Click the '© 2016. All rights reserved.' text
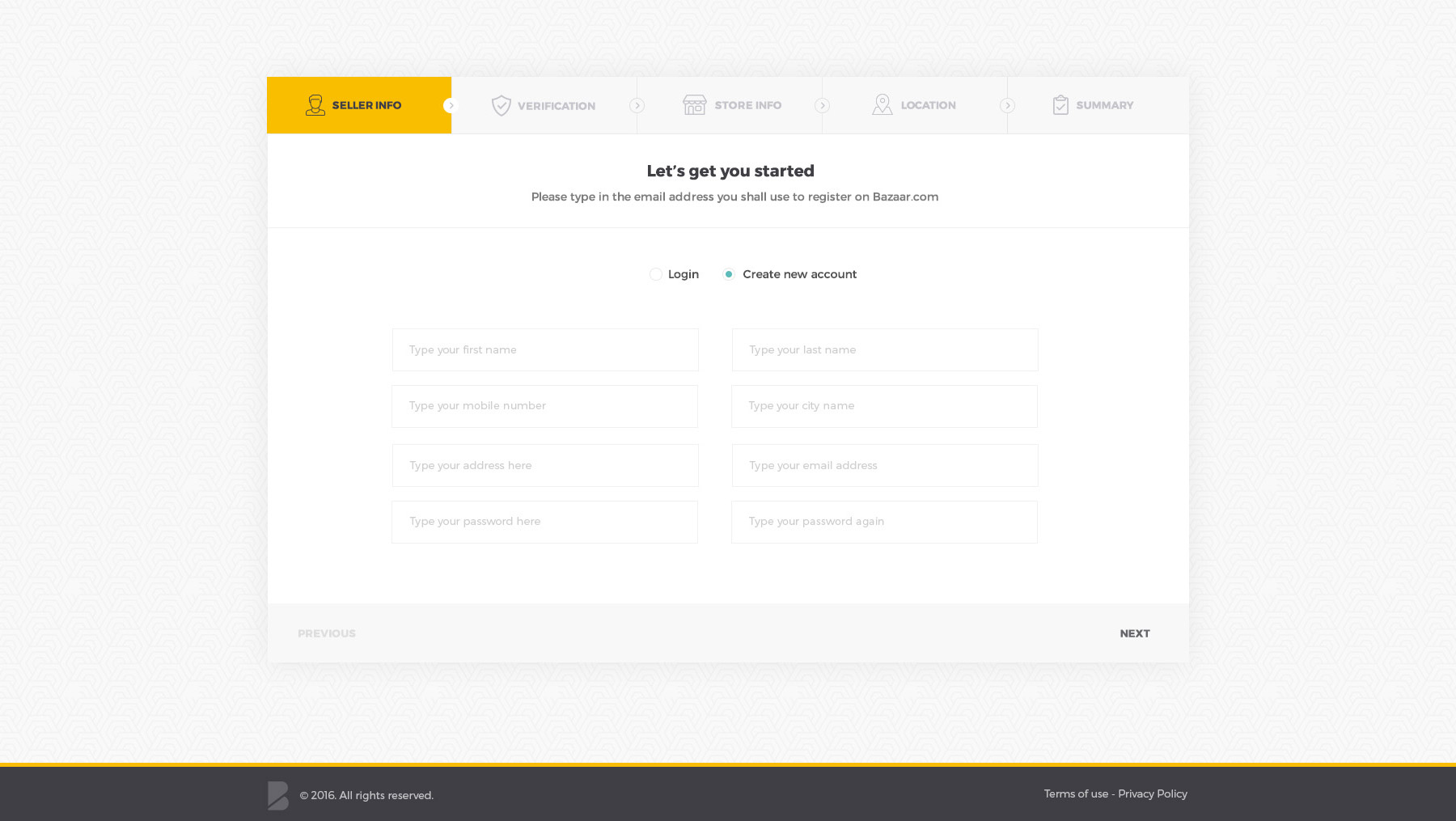The width and height of the screenshot is (1456, 821). (366, 795)
